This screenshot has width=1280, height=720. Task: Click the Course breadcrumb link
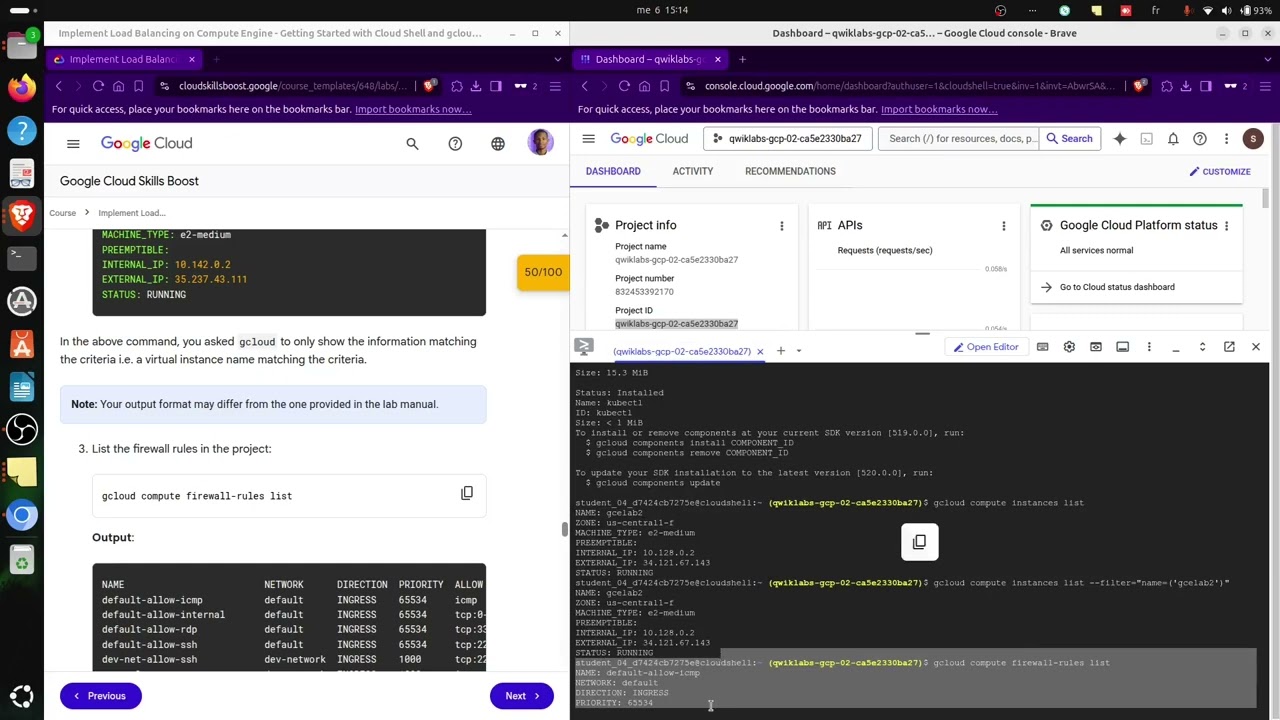tap(62, 213)
